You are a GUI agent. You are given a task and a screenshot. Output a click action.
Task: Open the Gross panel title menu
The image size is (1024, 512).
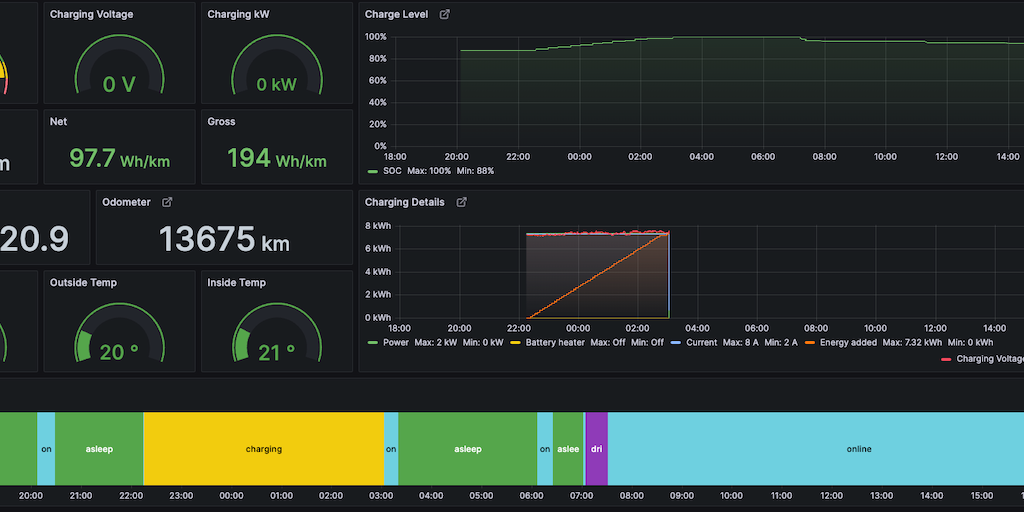[x=221, y=122]
